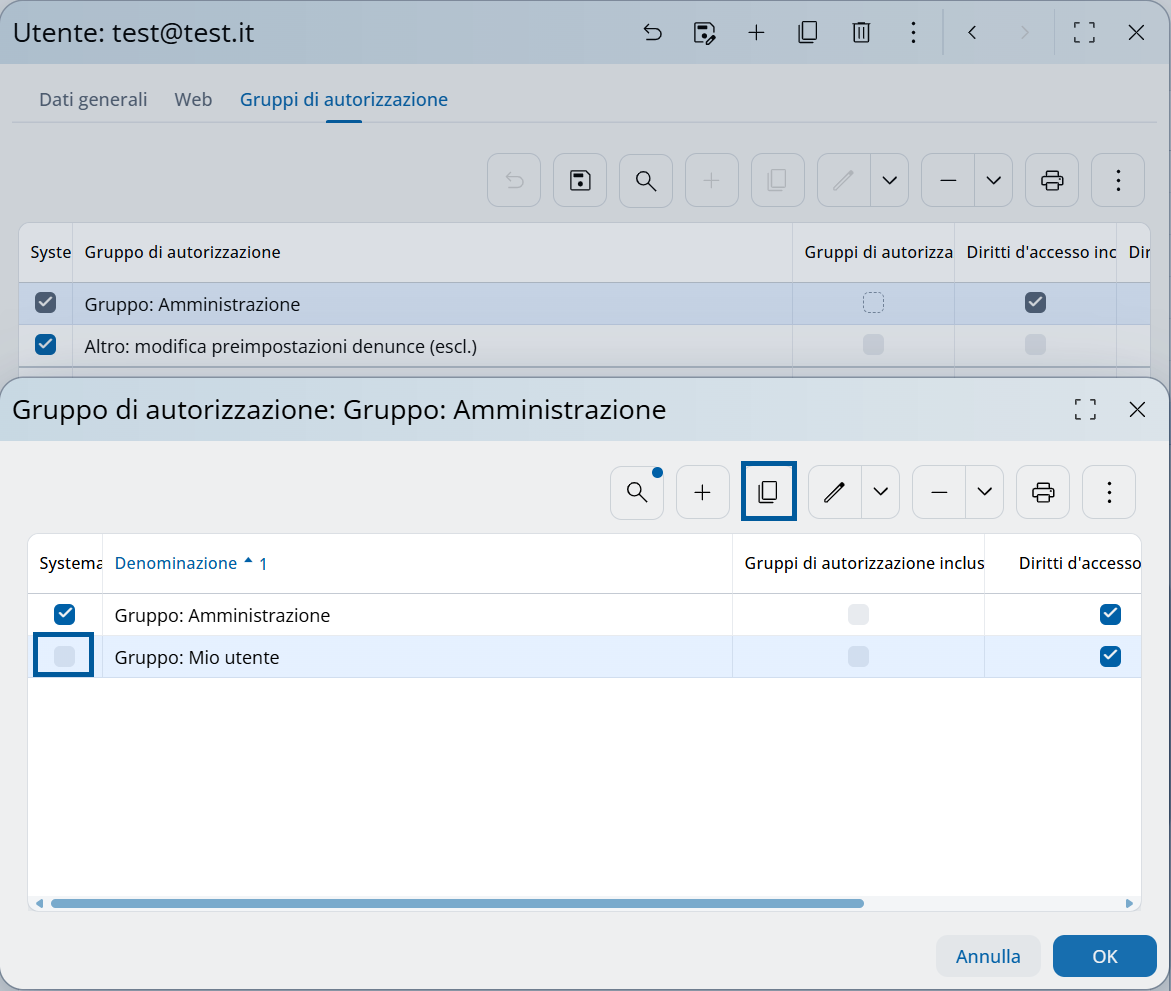This screenshot has height=991, width=1171.
Task: Switch to the Dati generali tab
Action: tap(93, 100)
